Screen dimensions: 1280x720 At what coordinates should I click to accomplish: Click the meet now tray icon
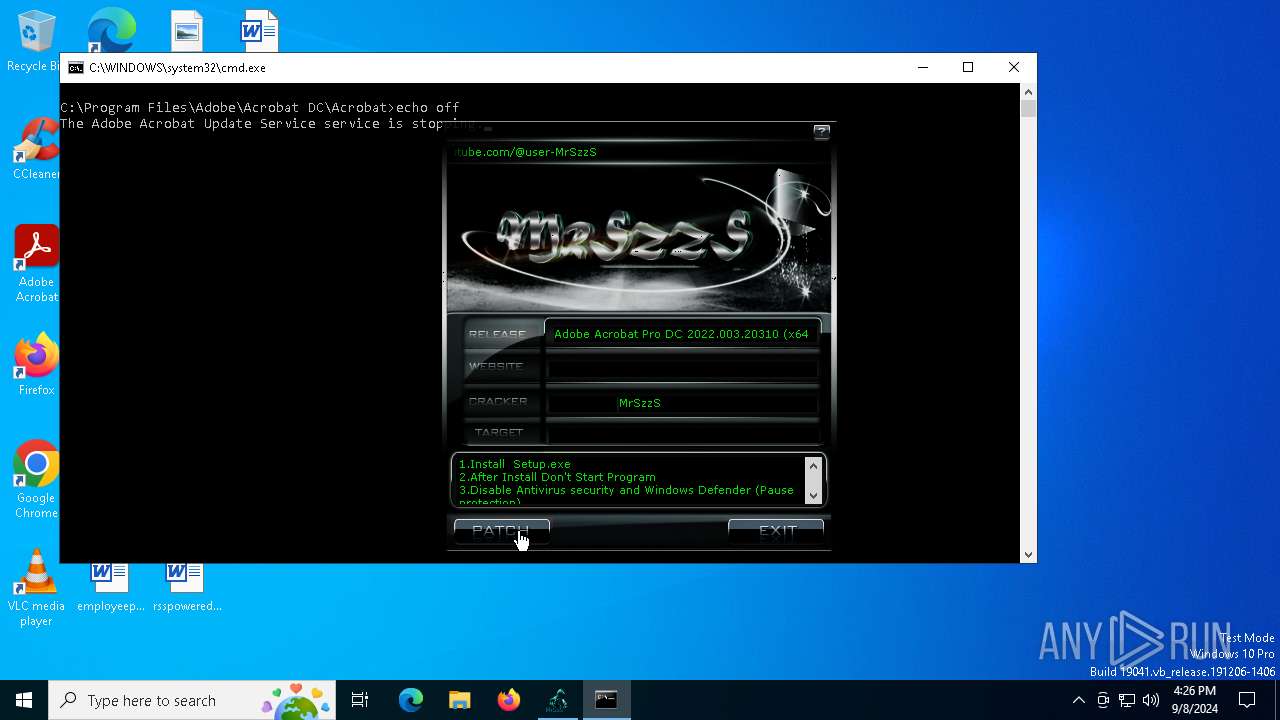click(x=1103, y=700)
